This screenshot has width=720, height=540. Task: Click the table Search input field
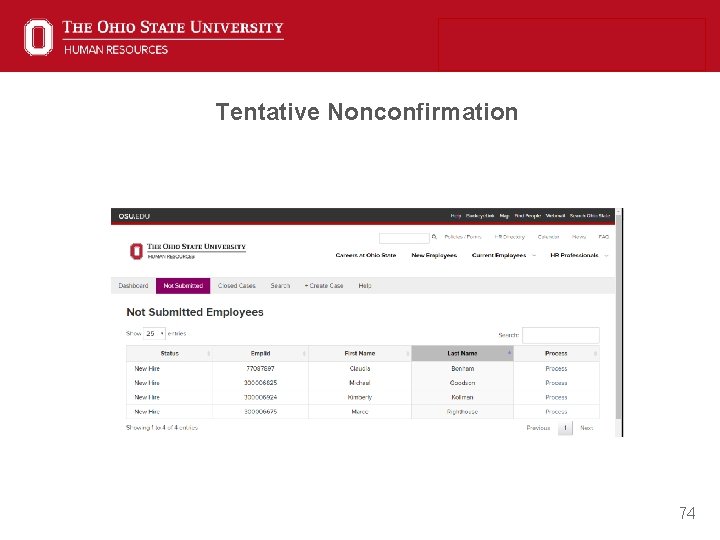point(561,335)
